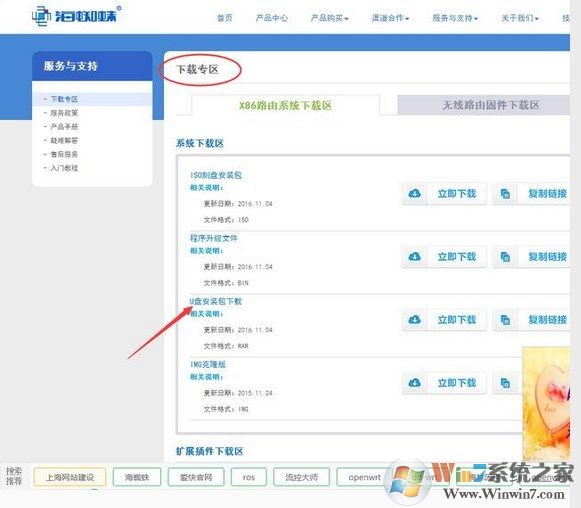Open 入门教程 in the sidebar
The width and height of the screenshot is (581, 508).
tap(64, 168)
